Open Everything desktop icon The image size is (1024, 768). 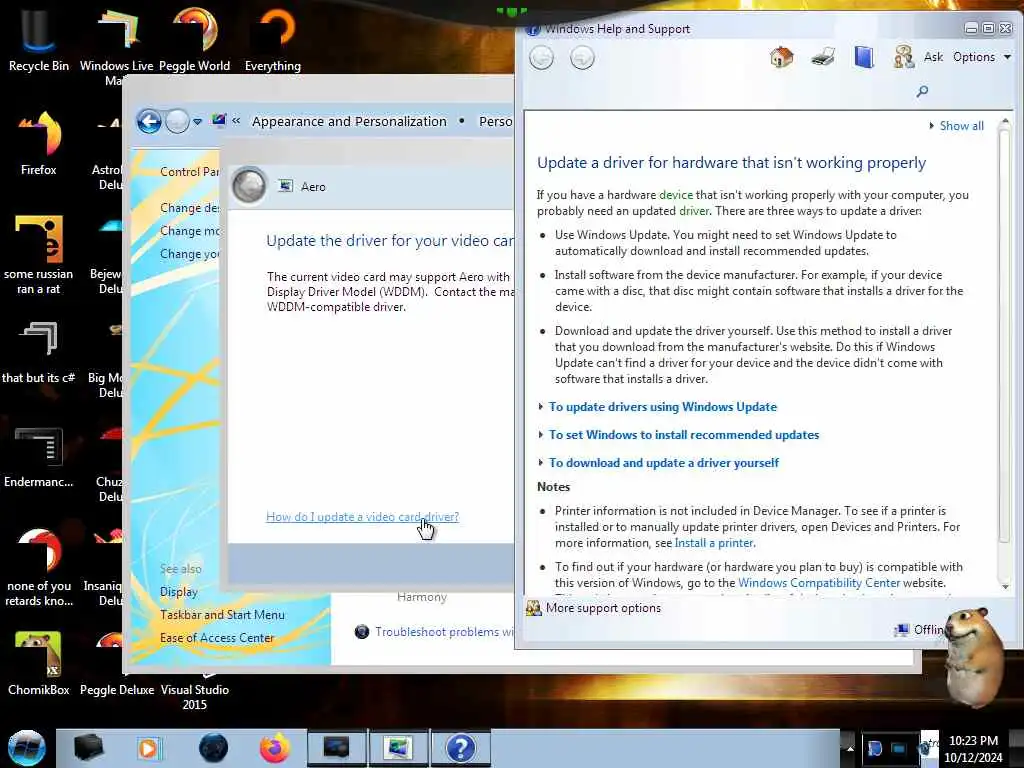point(273,38)
